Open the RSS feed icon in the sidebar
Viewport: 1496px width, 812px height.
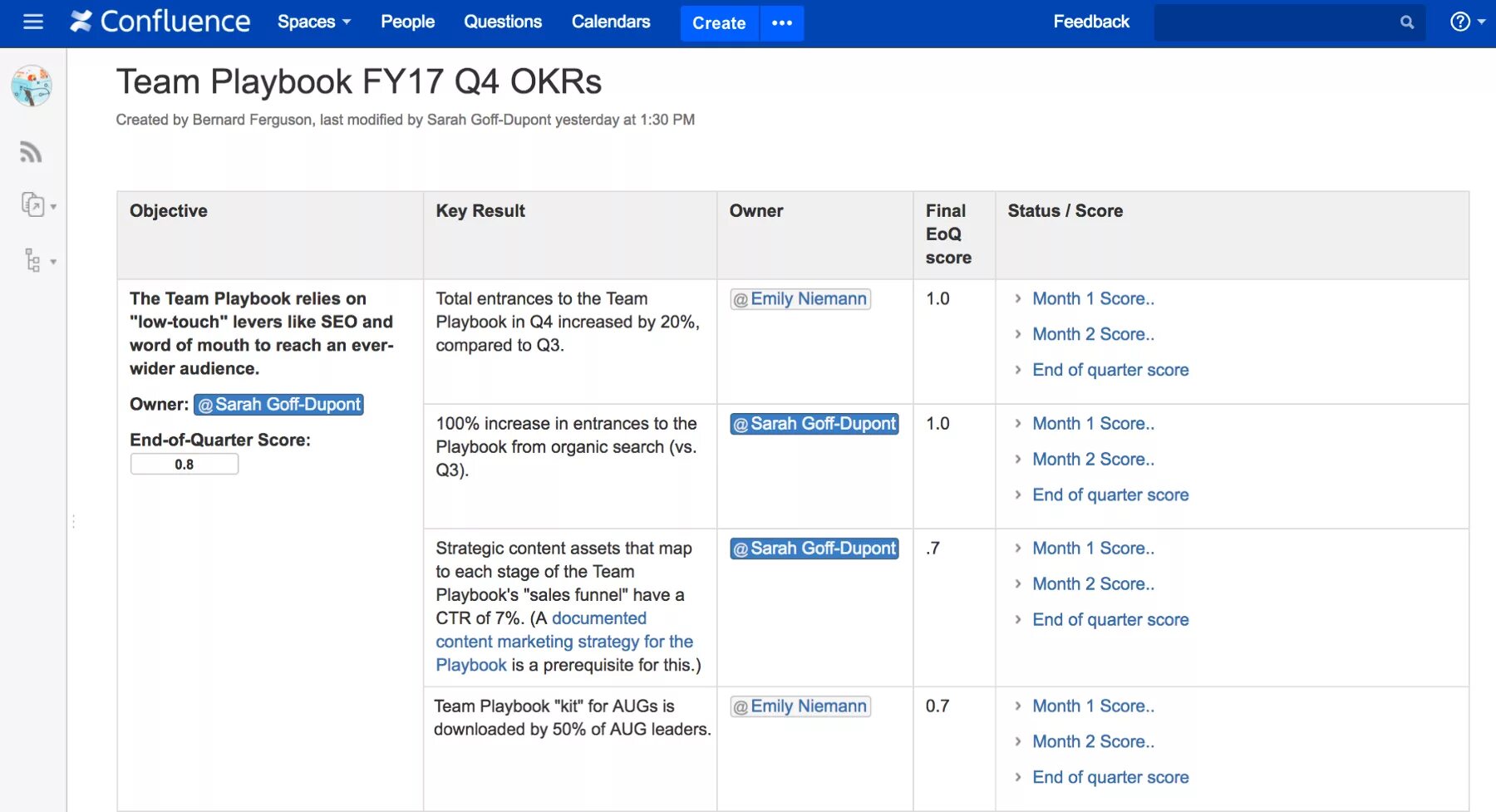click(31, 151)
